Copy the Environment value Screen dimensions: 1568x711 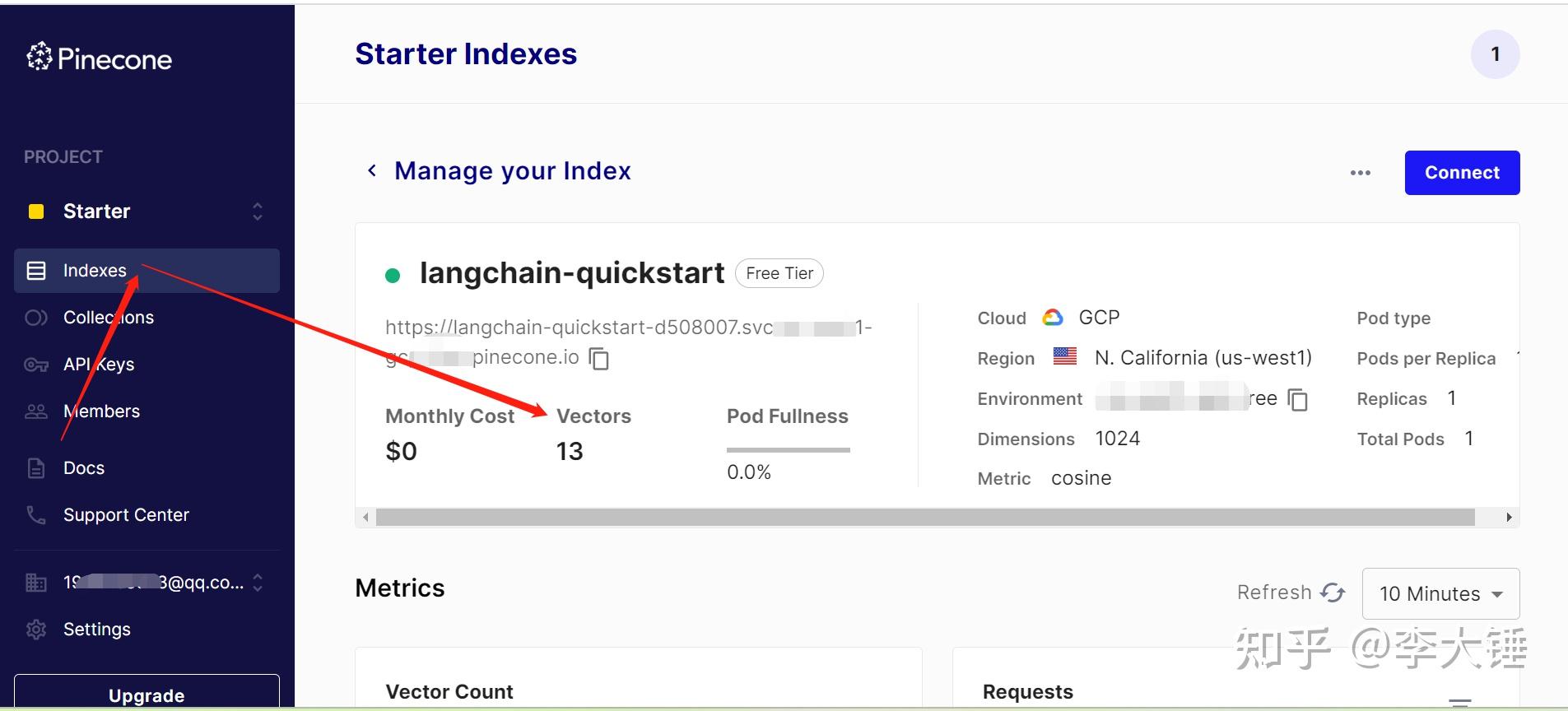pyautogui.click(x=1298, y=399)
